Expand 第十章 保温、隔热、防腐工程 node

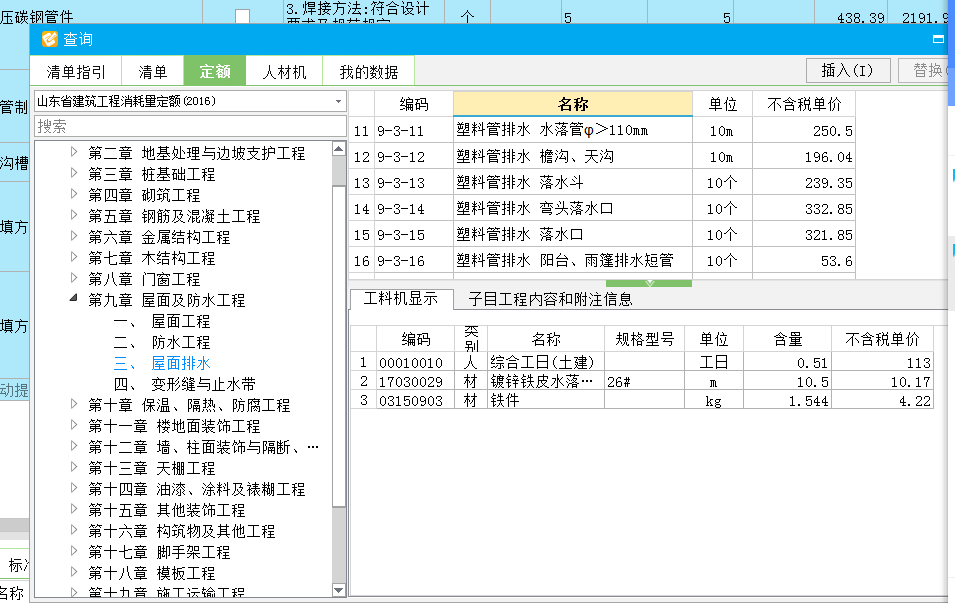74,404
